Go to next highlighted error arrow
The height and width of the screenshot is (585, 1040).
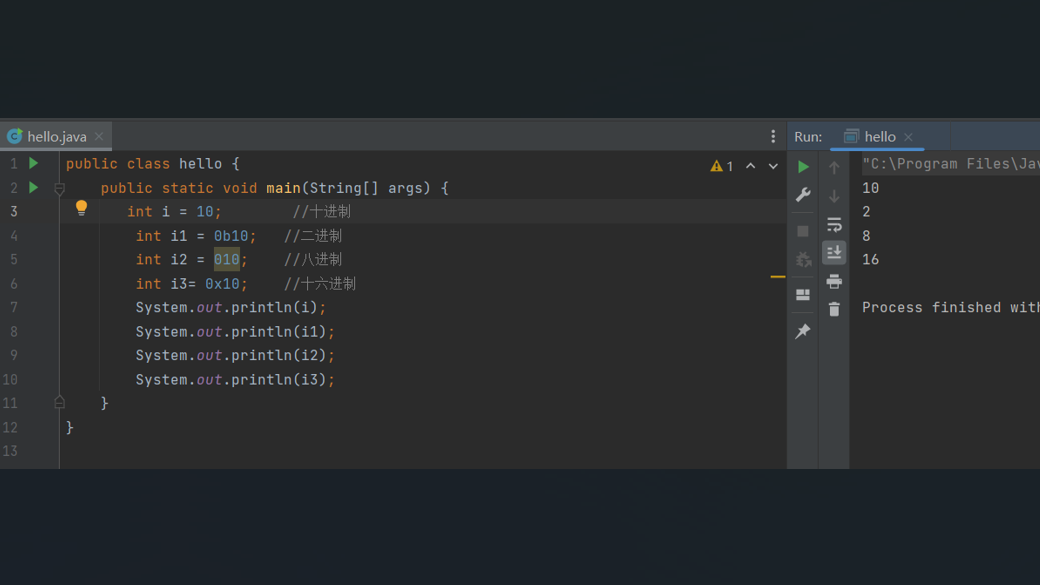773,166
